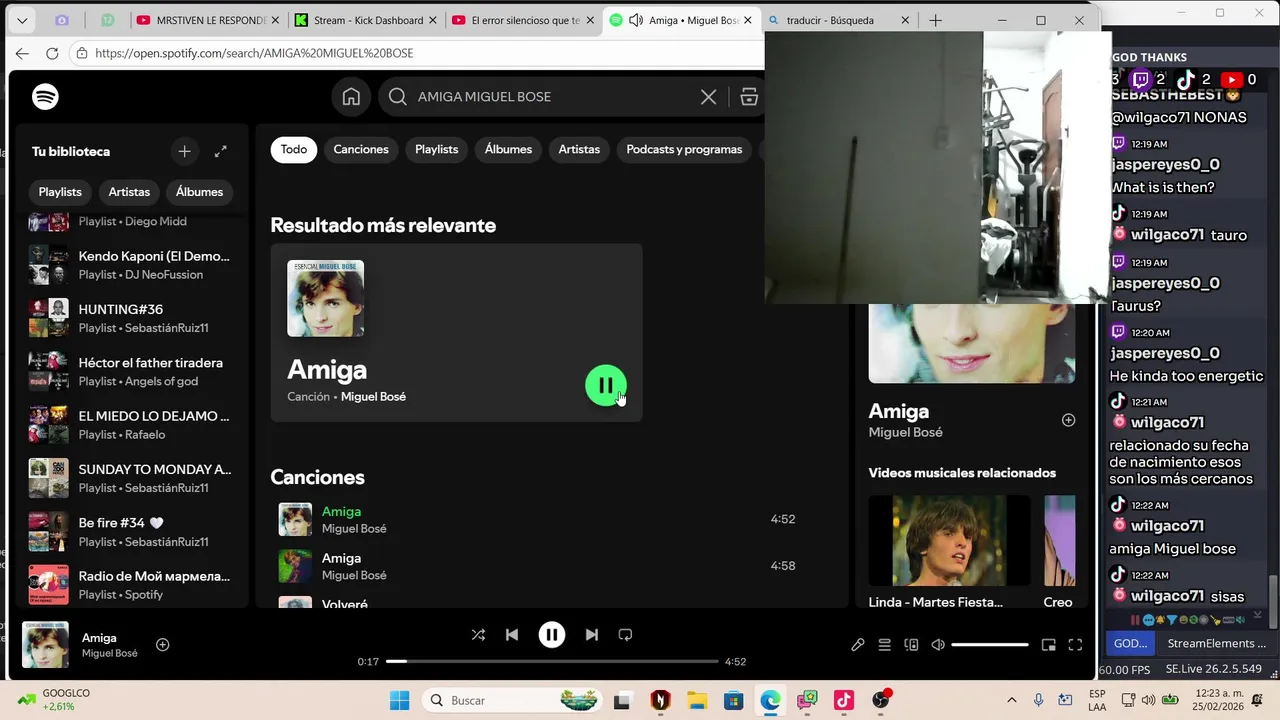Open File Explorer from the taskbar
Image resolution: width=1280 pixels, height=720 pixels.
pyautogui.click(x=696, y=700)
